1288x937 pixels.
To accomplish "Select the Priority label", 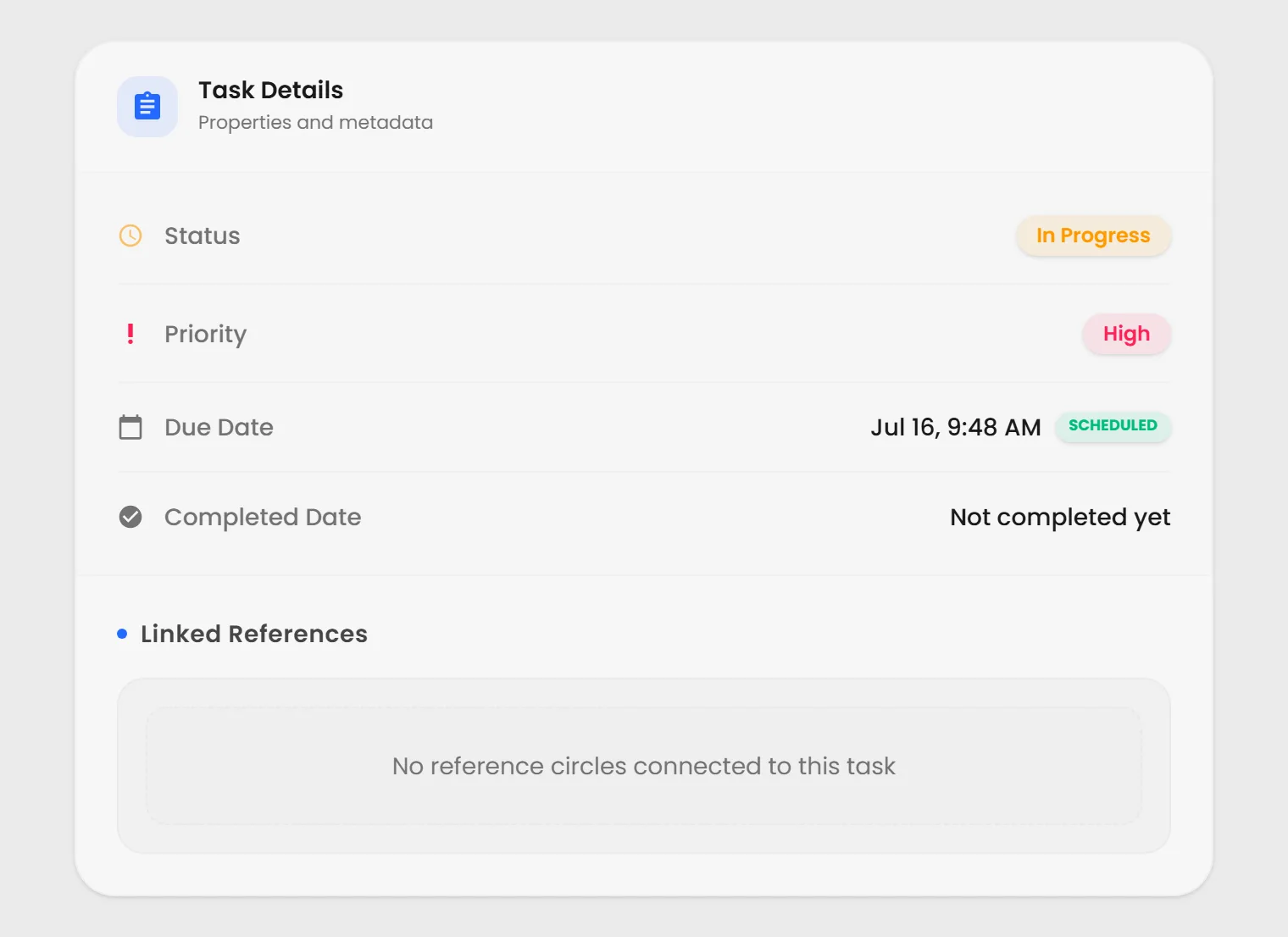I will click(206, 335).
